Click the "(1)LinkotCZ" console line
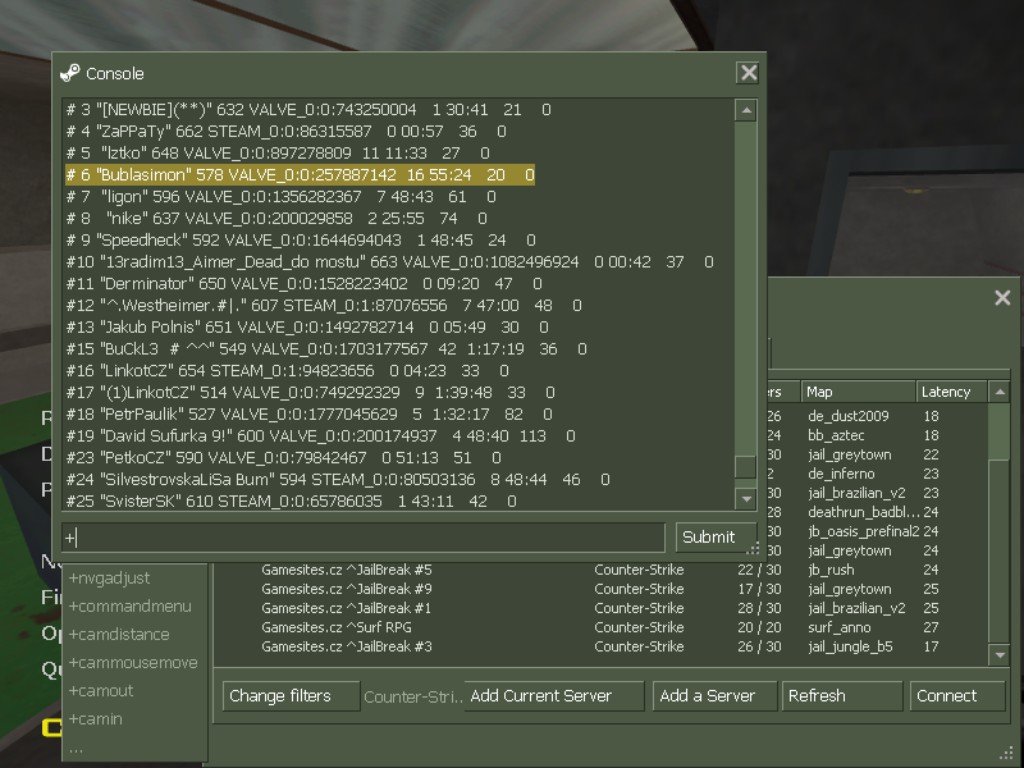 pos(310,392)
